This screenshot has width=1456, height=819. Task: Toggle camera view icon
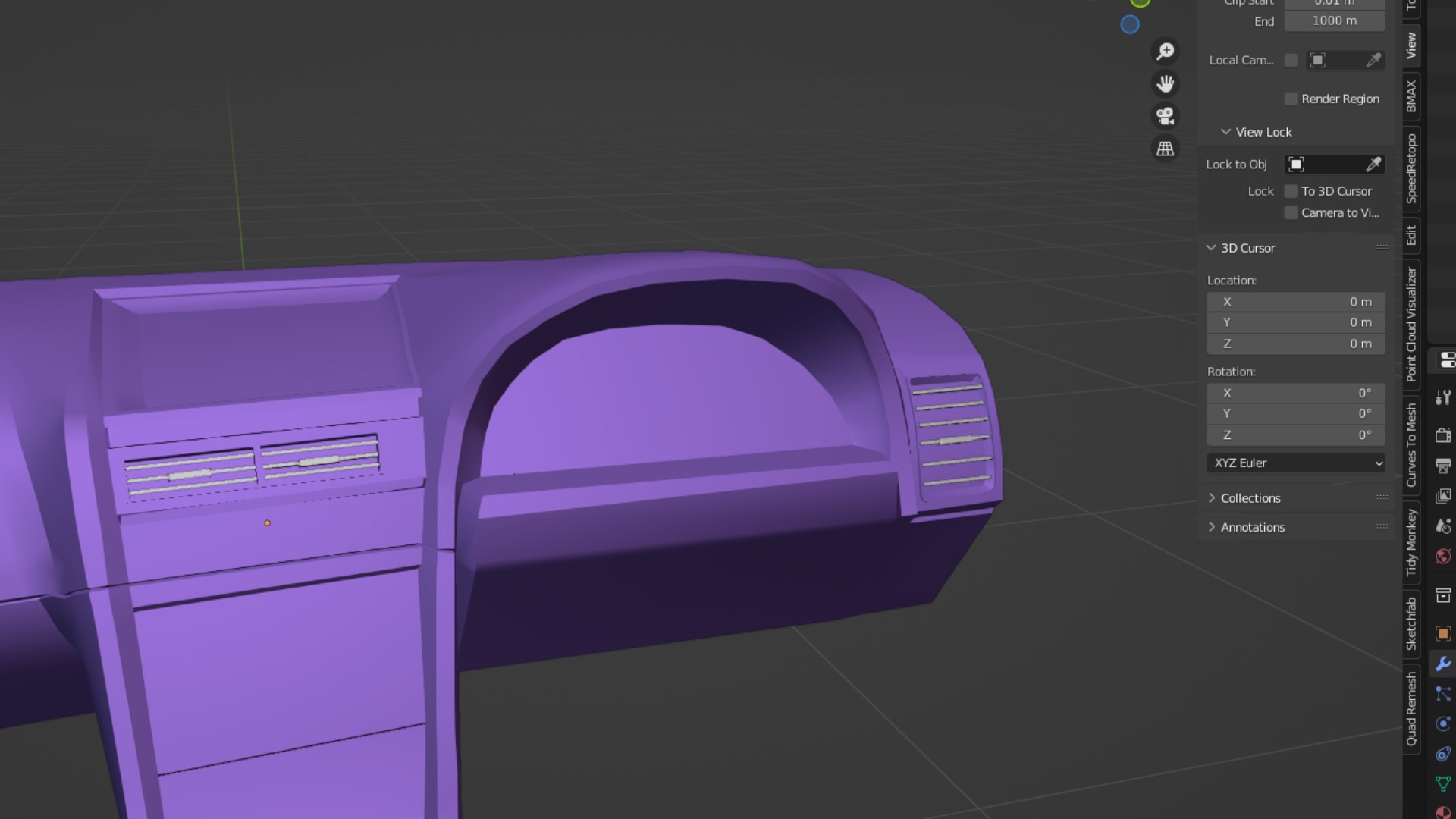point(1166,116)
